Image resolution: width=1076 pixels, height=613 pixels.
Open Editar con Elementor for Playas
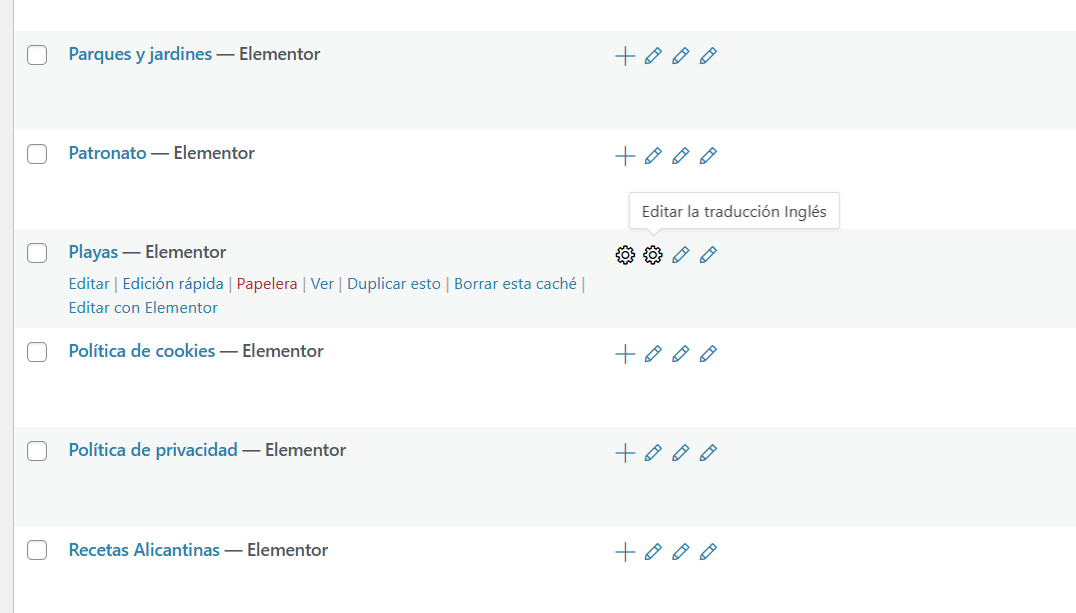[143, 308]
